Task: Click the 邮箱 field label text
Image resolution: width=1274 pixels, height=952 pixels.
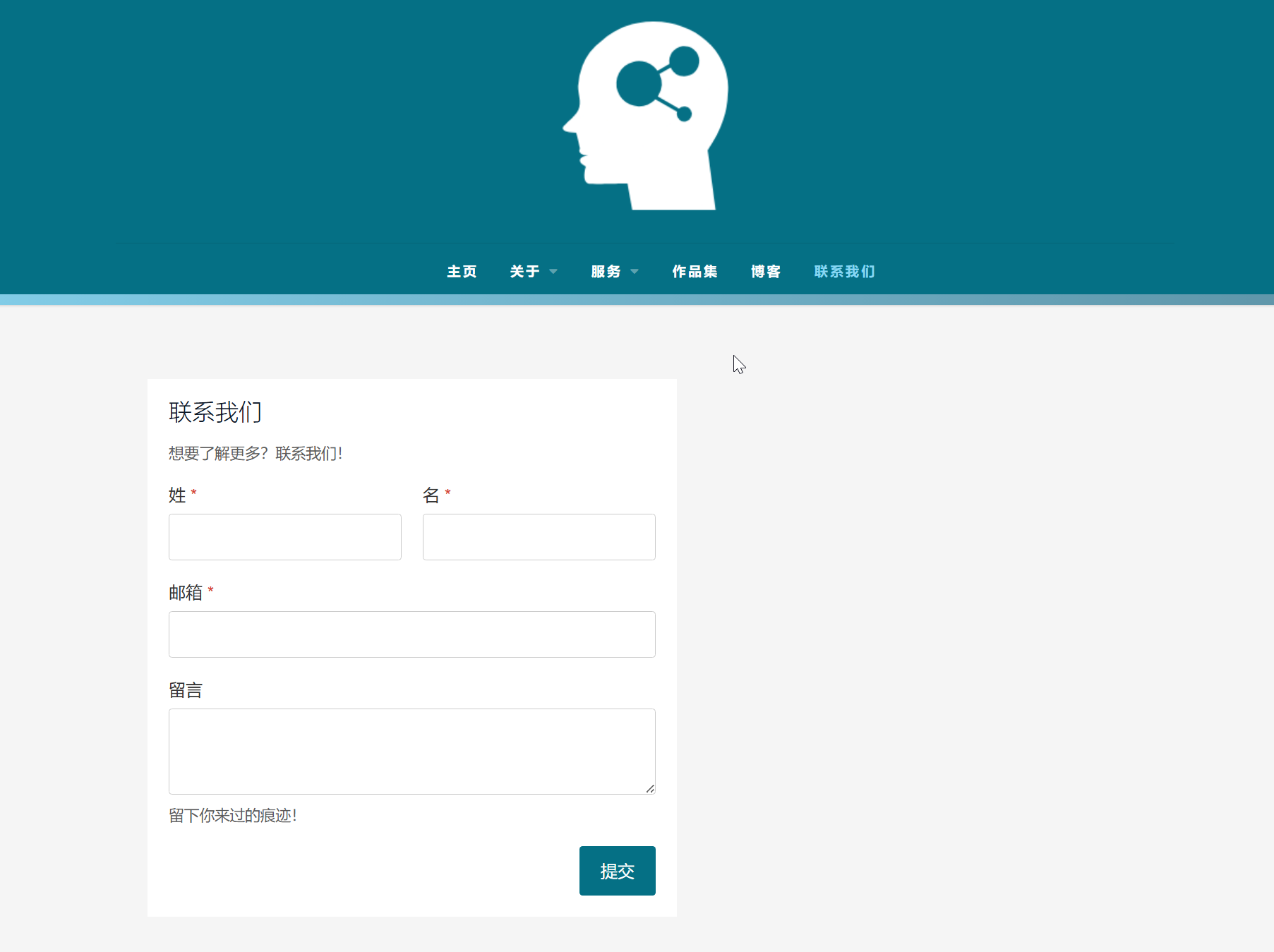Action: [x=186, y=593]
